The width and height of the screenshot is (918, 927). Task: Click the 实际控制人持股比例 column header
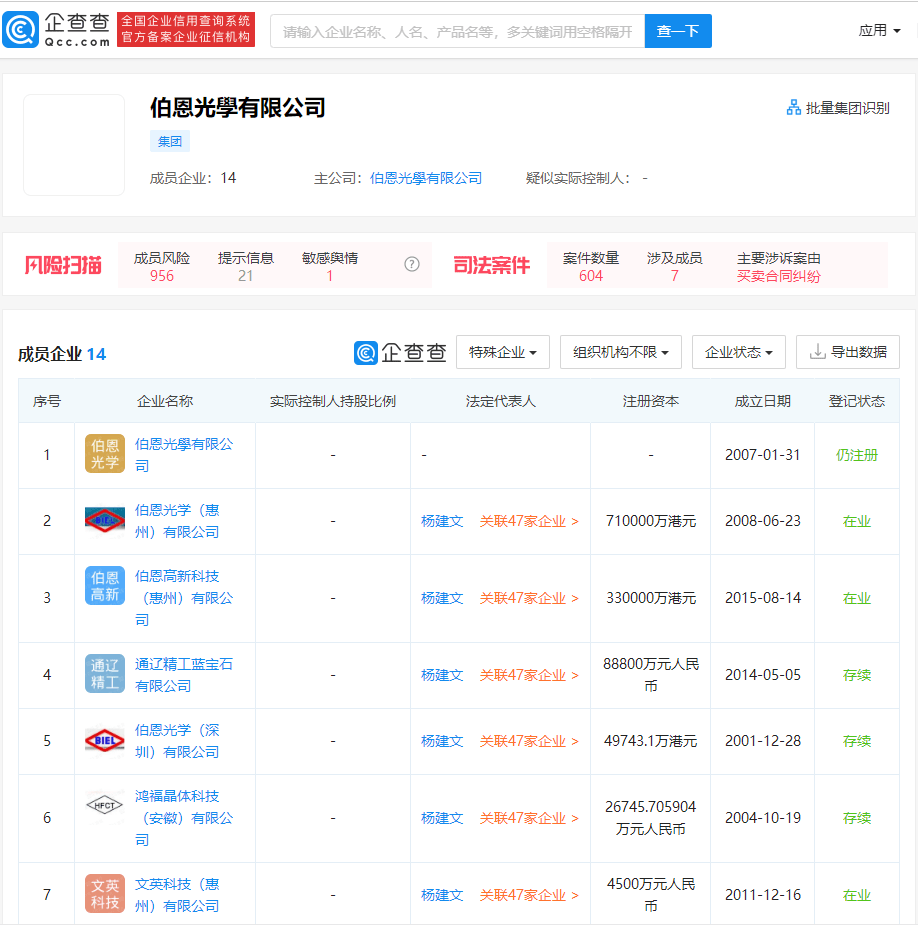tap(333, 401)
